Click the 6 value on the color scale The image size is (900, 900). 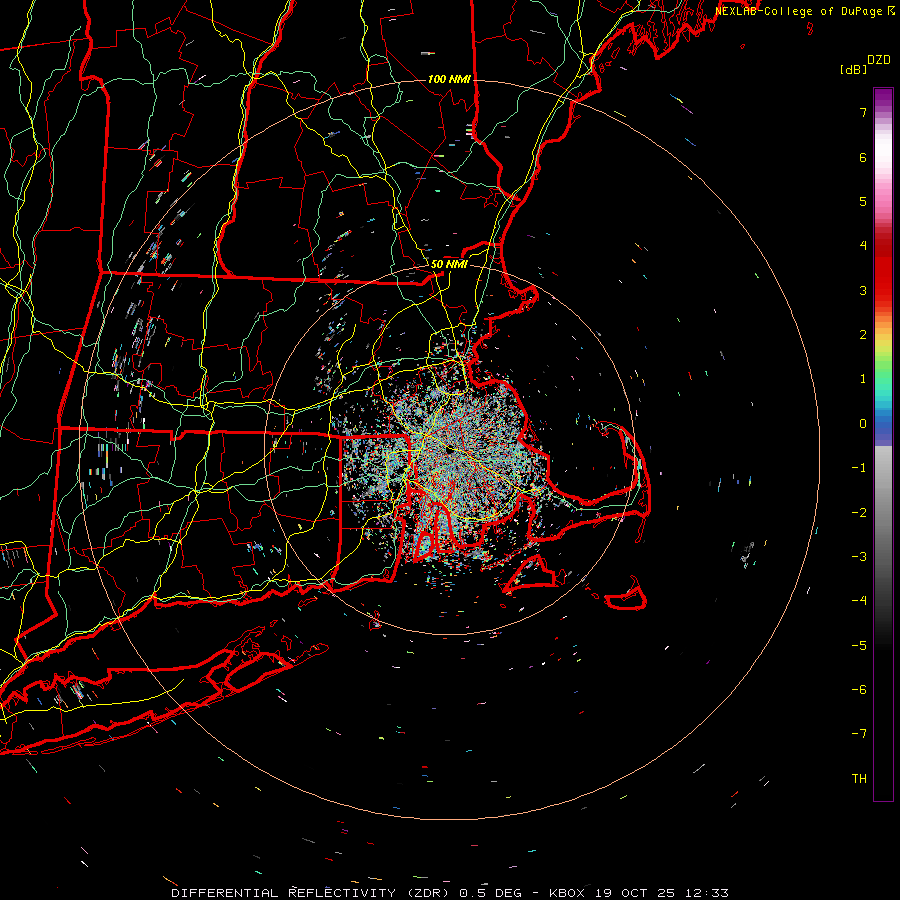[x=863, y=157]
